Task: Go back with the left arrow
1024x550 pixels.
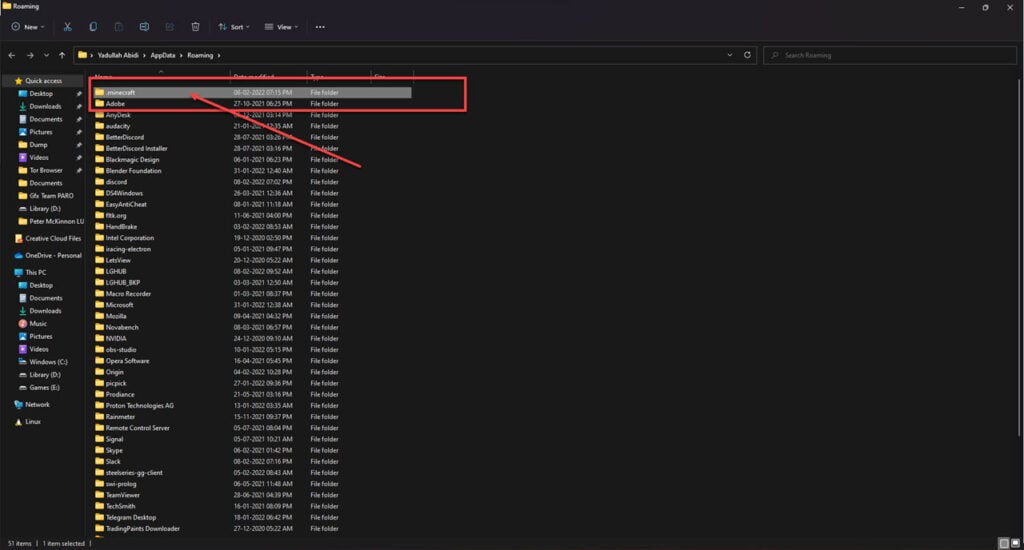Action: click(12, 56)
